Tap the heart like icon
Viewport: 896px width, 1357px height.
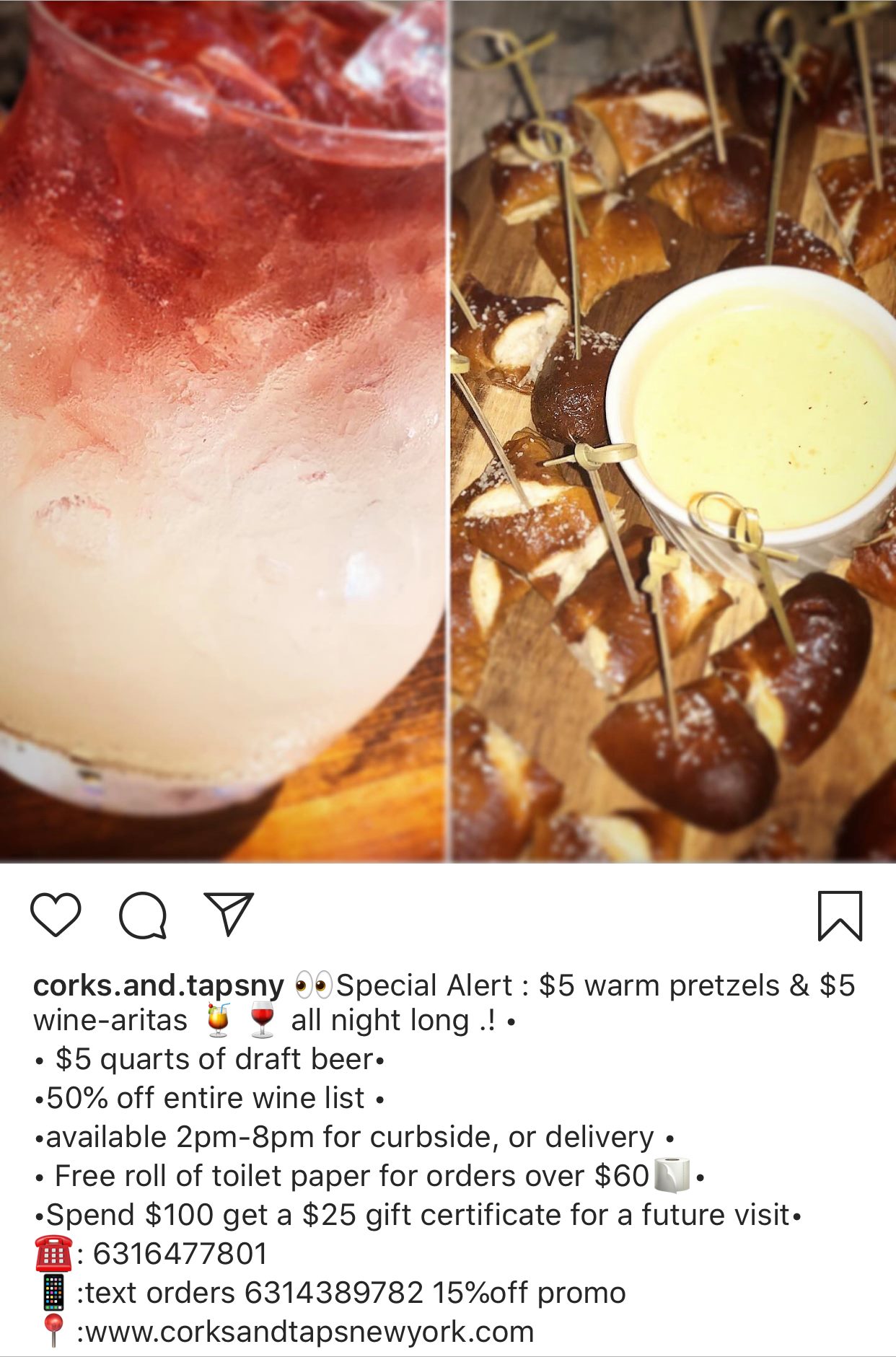tap(56, 915)
